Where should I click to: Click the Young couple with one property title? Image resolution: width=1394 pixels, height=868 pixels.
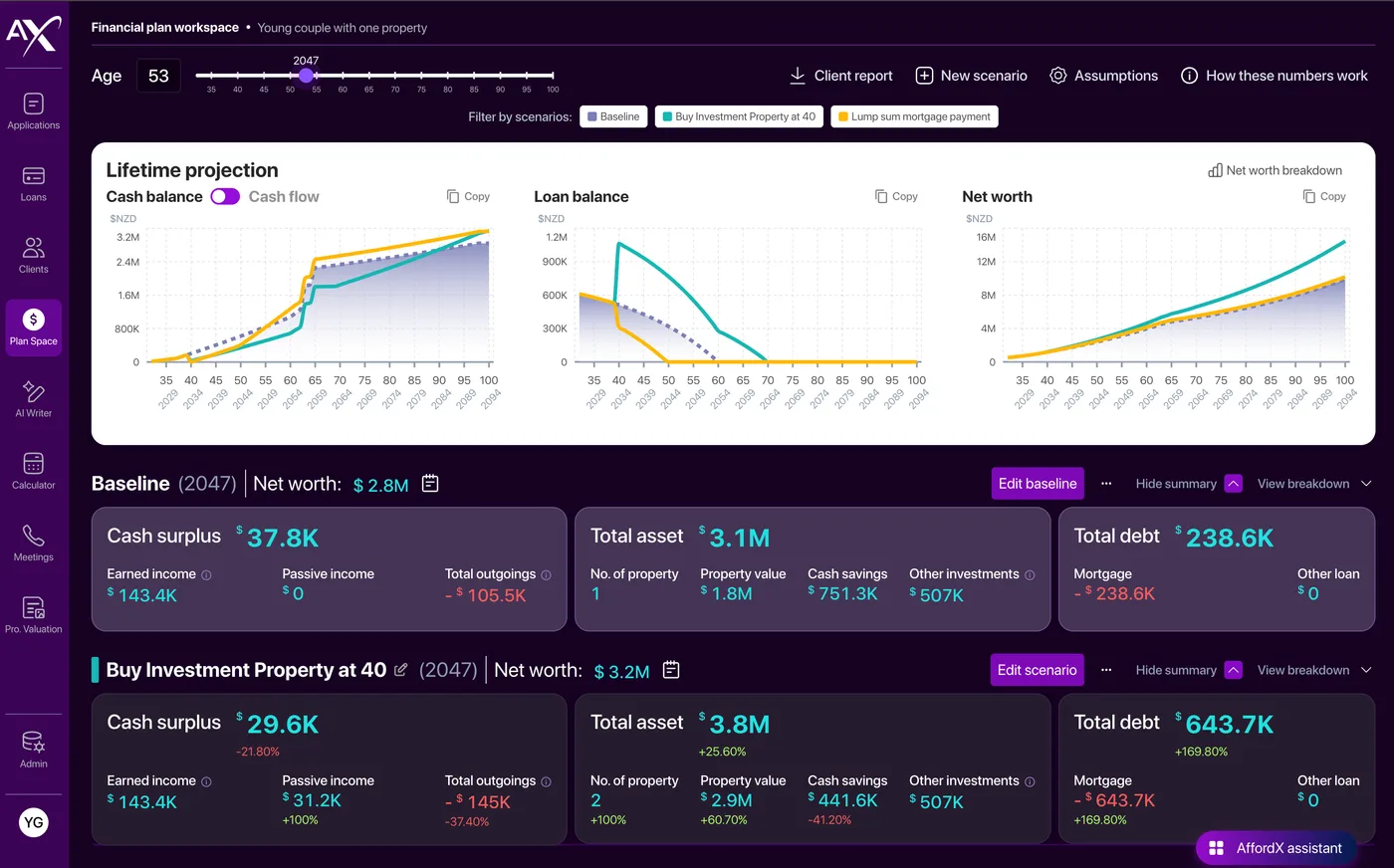(x=343, y=28)
